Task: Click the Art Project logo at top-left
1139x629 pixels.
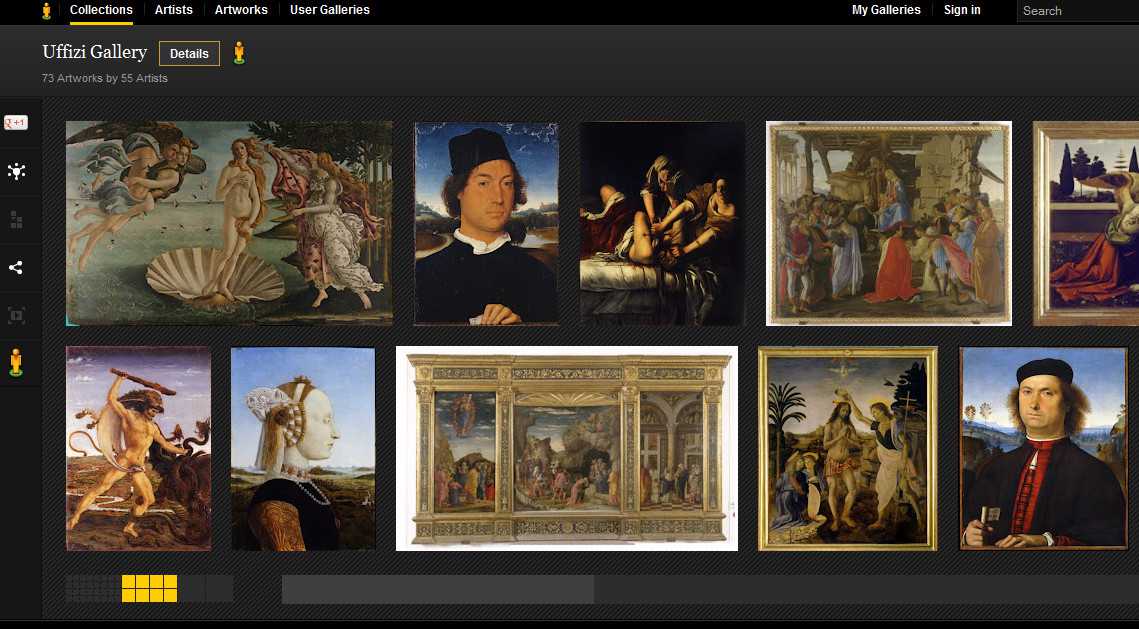Action: point(46,11)
